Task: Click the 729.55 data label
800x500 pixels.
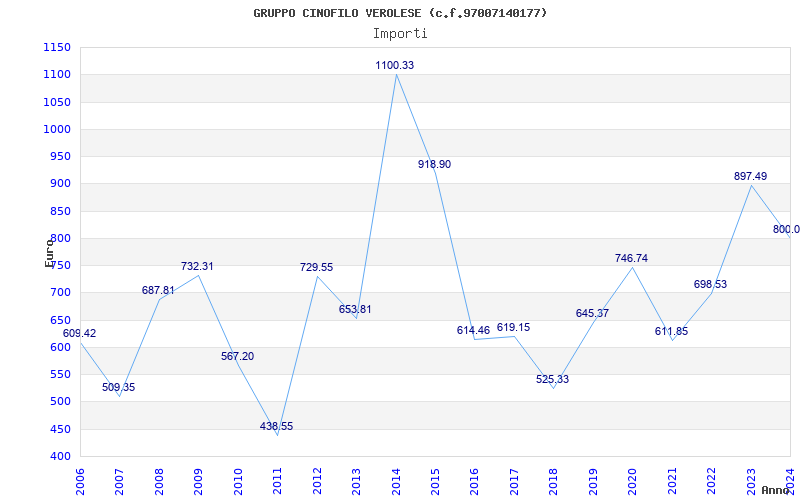Action: click(x=316, y=267)
